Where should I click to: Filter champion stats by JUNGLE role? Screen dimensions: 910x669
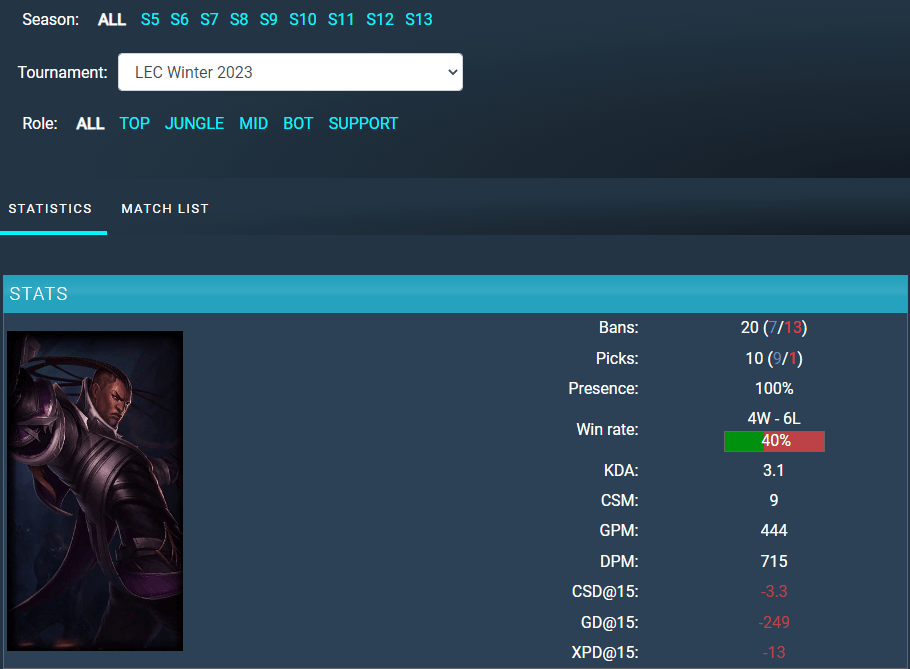tap(194, 124)
